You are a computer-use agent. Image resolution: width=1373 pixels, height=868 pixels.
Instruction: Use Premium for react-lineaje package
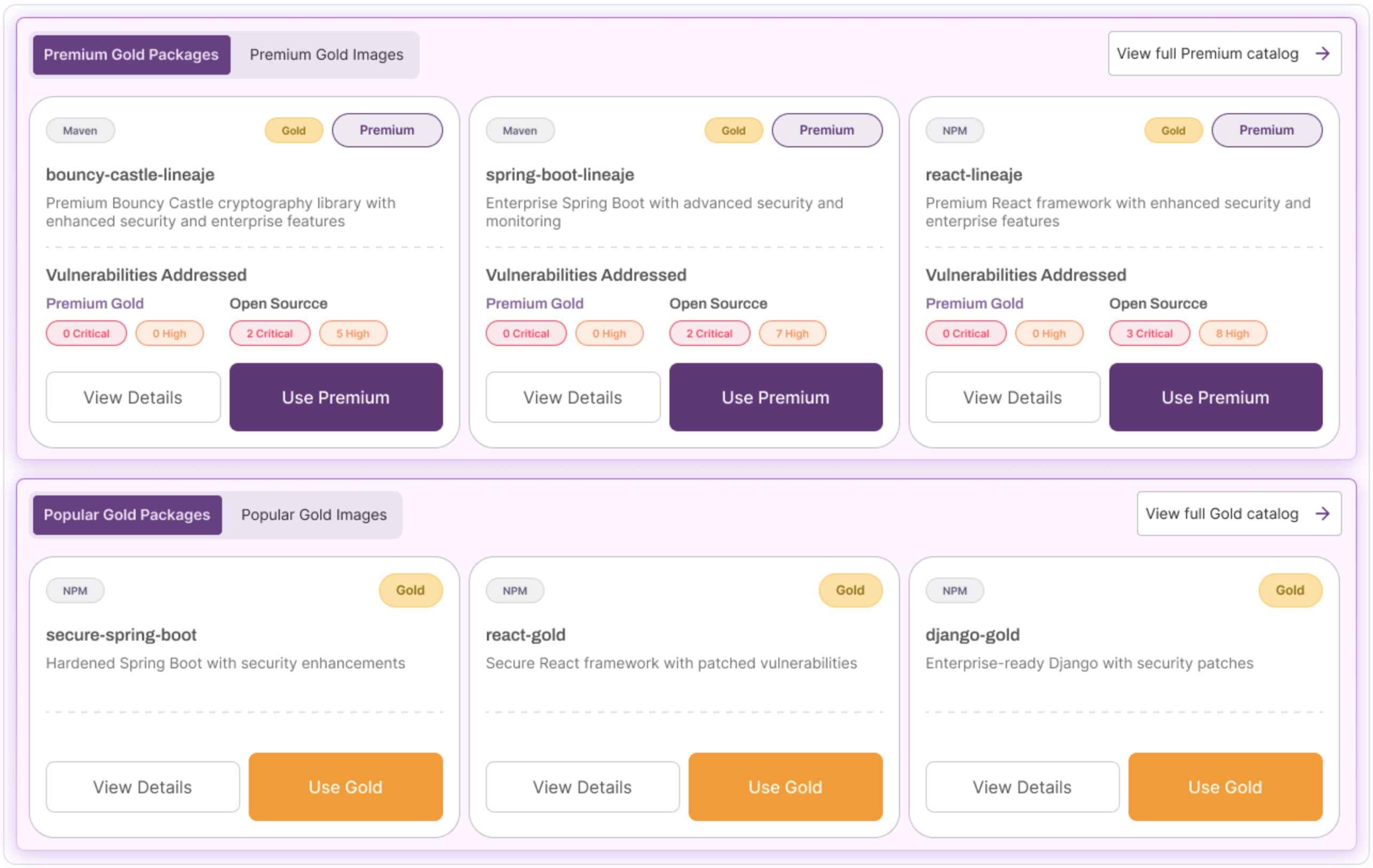click(x=1215, y=398)
